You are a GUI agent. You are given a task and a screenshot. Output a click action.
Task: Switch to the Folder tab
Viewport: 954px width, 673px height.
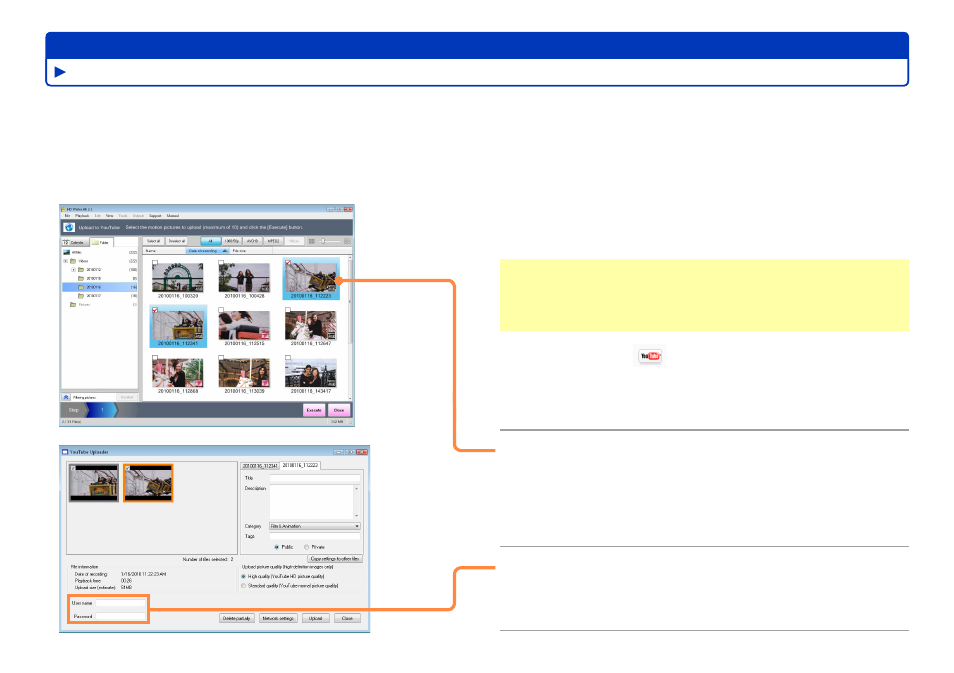pos(101,242)
